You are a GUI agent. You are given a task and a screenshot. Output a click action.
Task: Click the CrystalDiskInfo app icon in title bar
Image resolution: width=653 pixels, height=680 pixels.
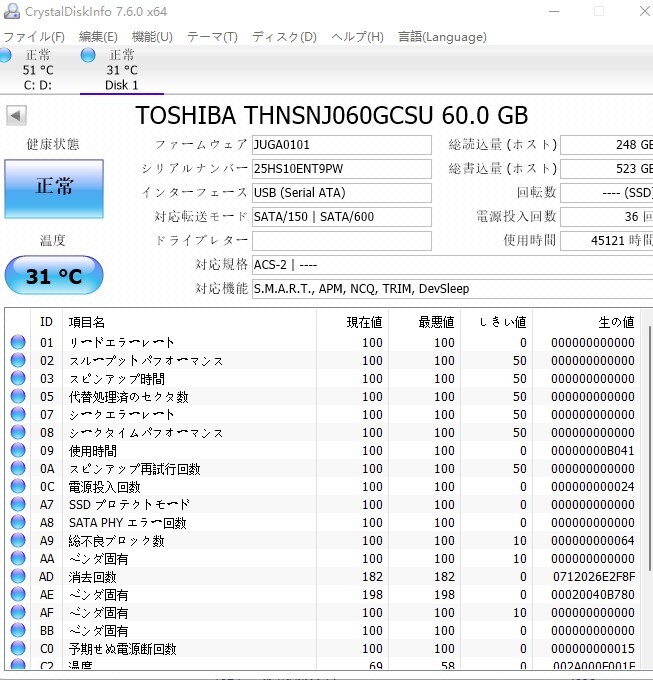click(x=12, y=11)
